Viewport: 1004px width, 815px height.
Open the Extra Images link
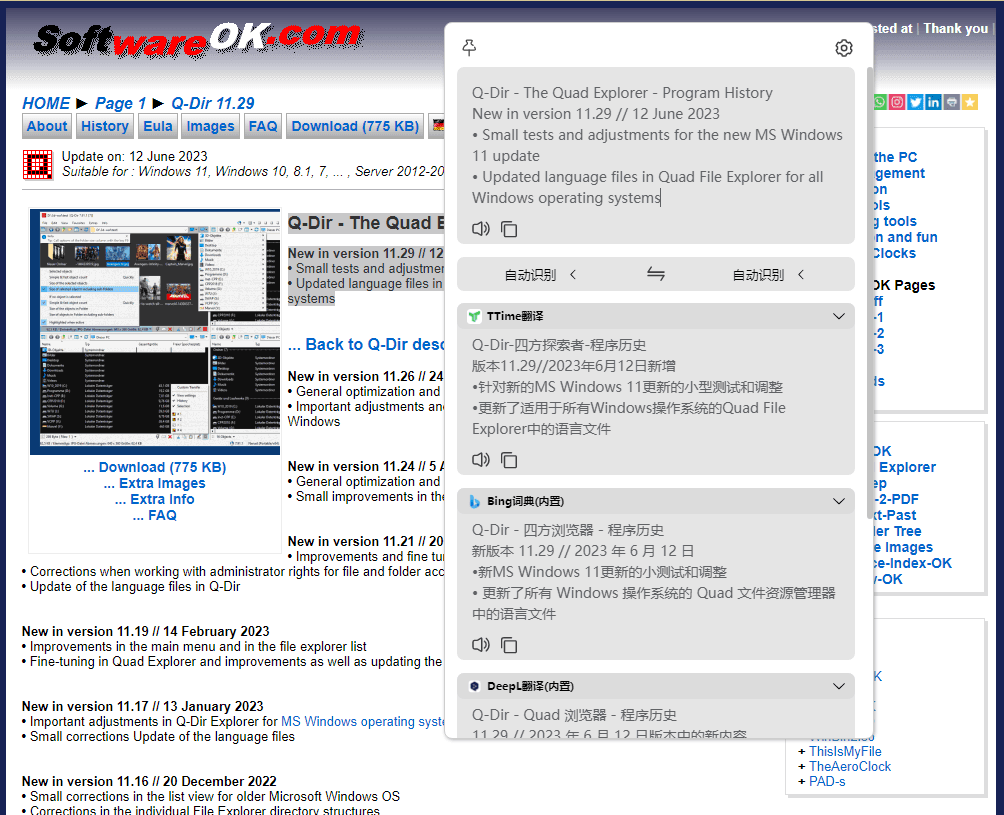coord(155,483)
